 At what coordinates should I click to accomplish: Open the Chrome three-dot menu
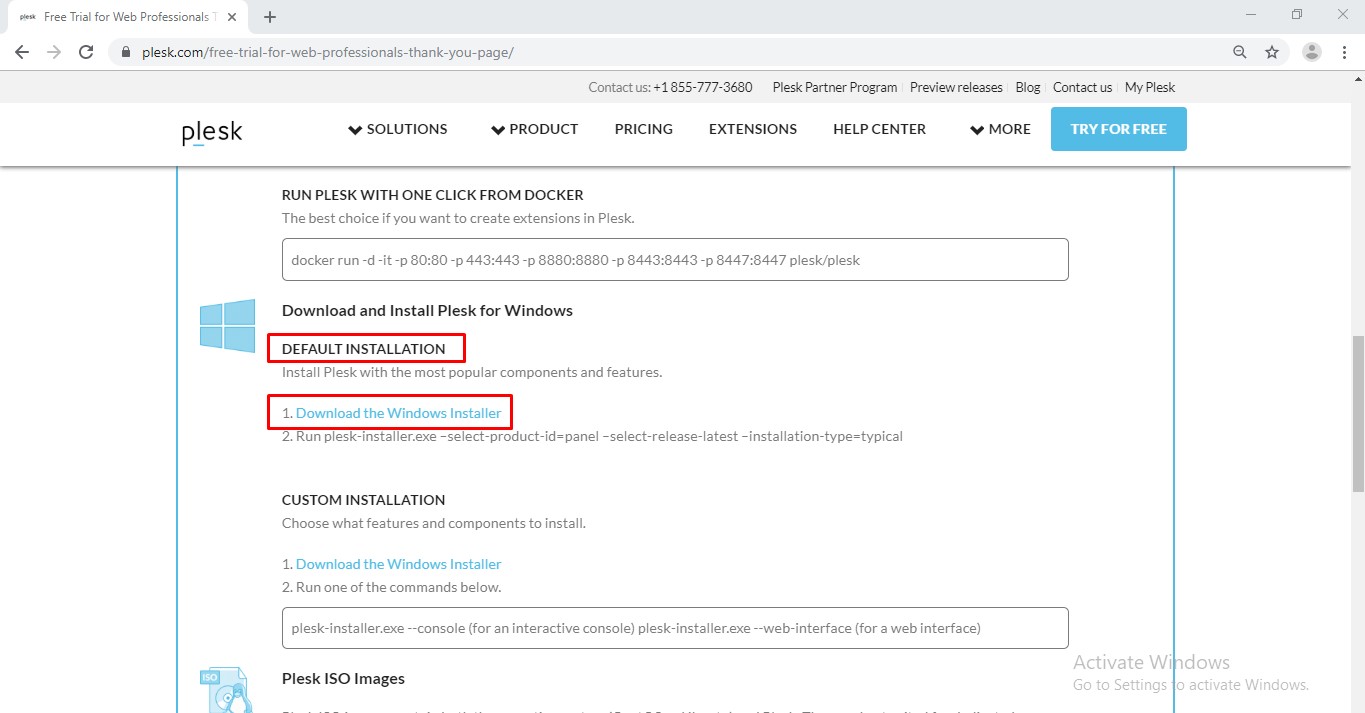point(1343,52)
